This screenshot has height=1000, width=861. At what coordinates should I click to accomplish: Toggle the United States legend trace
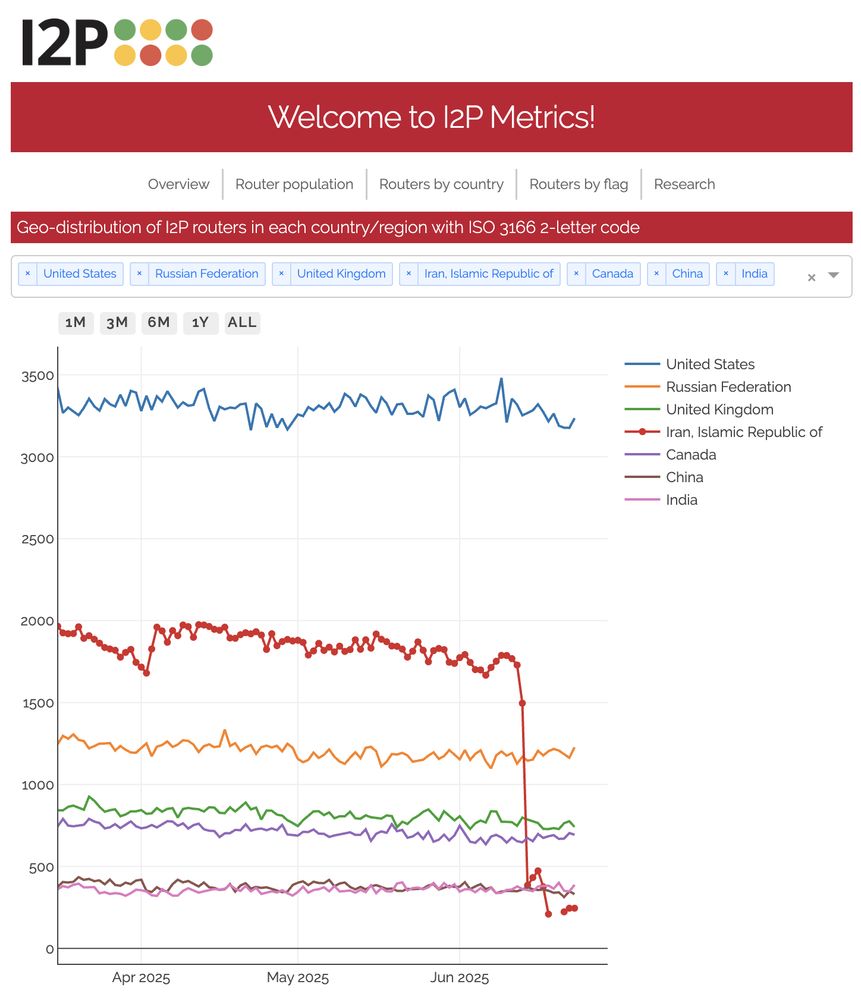(690, 364)
